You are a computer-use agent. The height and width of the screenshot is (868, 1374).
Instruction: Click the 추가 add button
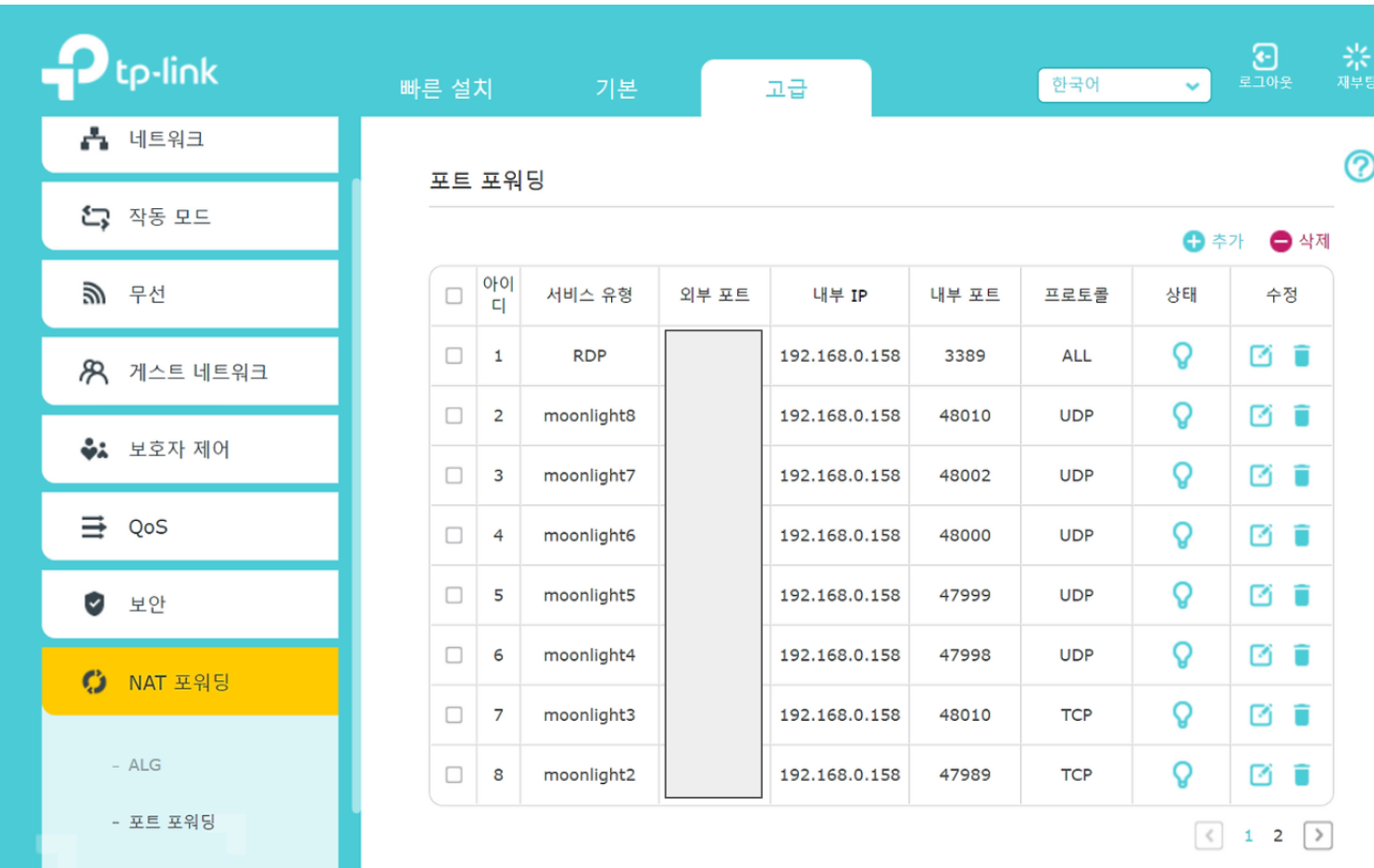[x=1213, y=242]
